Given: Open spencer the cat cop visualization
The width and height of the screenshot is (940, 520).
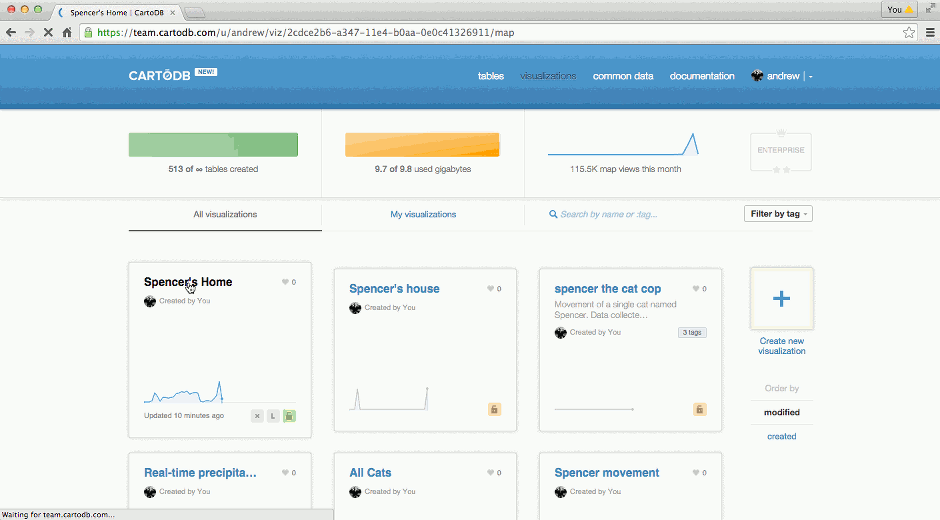Looking at the screenshot, I should tap(607, 288).
